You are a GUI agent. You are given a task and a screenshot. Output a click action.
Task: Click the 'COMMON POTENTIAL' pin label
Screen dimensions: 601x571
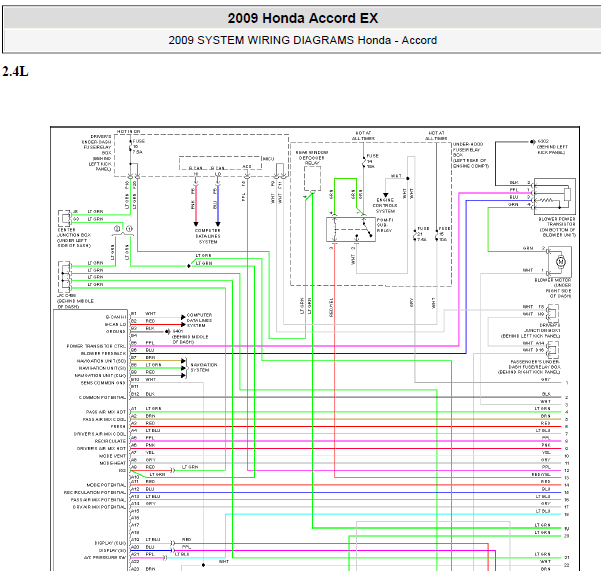click(x=102, y=397)
